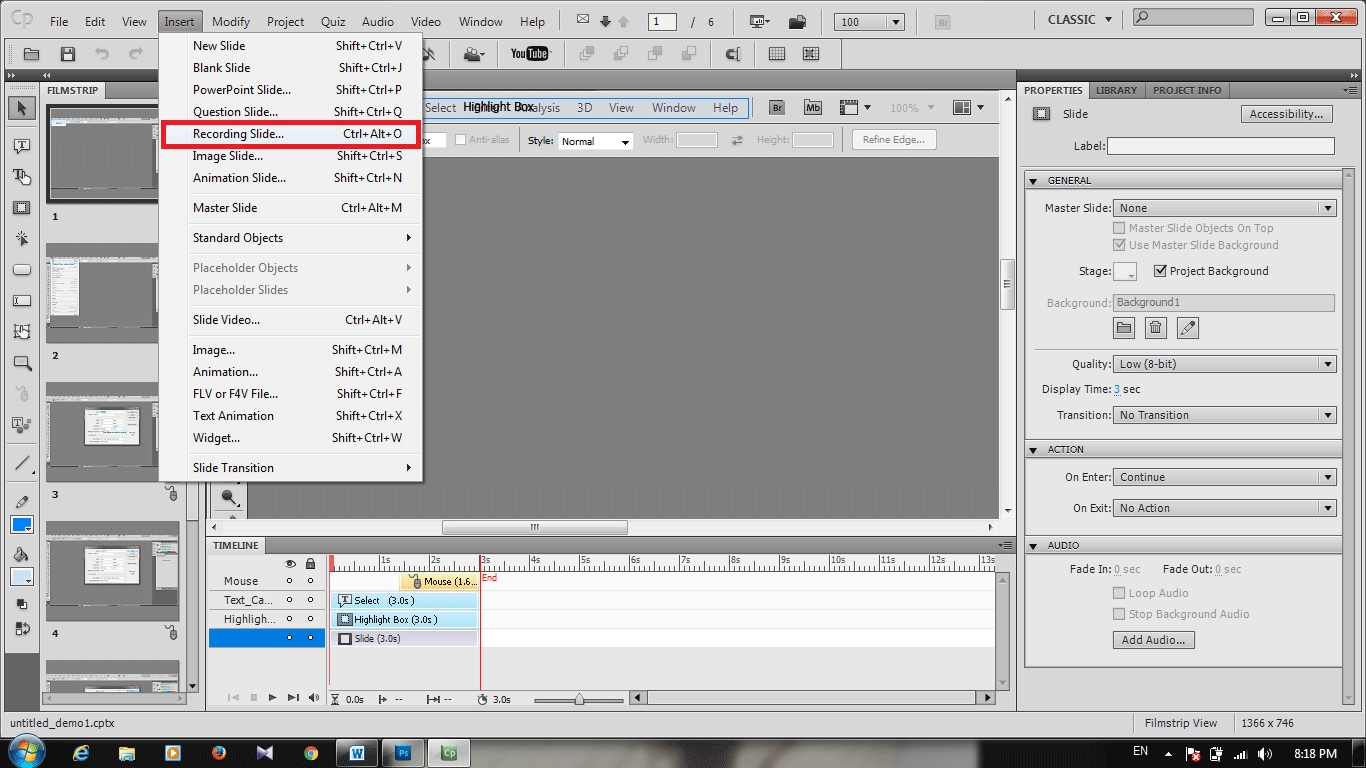This screenshot has height=768, width=1366.
Task: Click the timeline mute audio speaker icon
Action: [314, 698]
